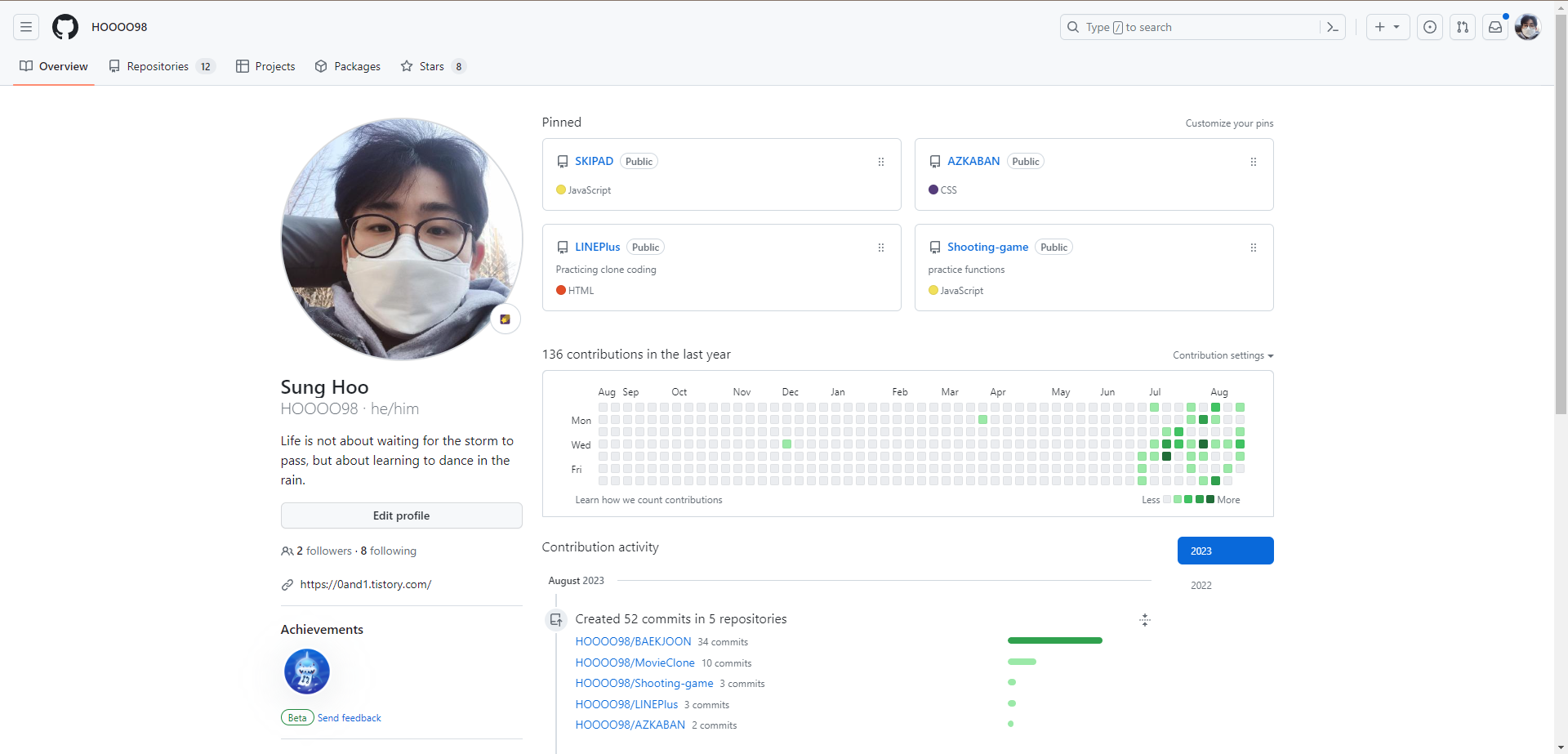Click the drag handle on LINEPlus pin
1568x754 pixels.
pyautogui.click(x=881, y=248)
